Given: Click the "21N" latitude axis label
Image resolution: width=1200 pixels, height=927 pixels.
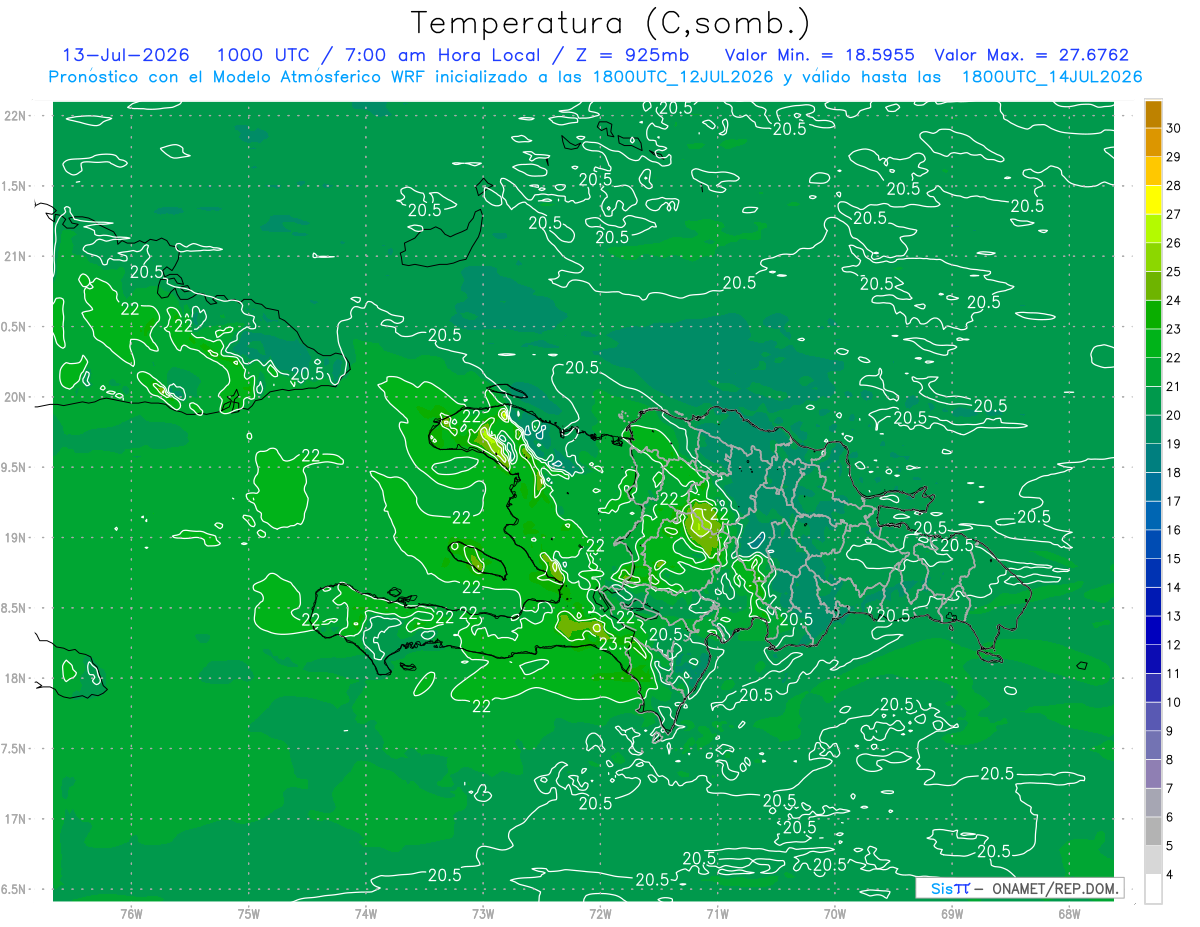Looking at the screenshot, I should click(15, 256).
